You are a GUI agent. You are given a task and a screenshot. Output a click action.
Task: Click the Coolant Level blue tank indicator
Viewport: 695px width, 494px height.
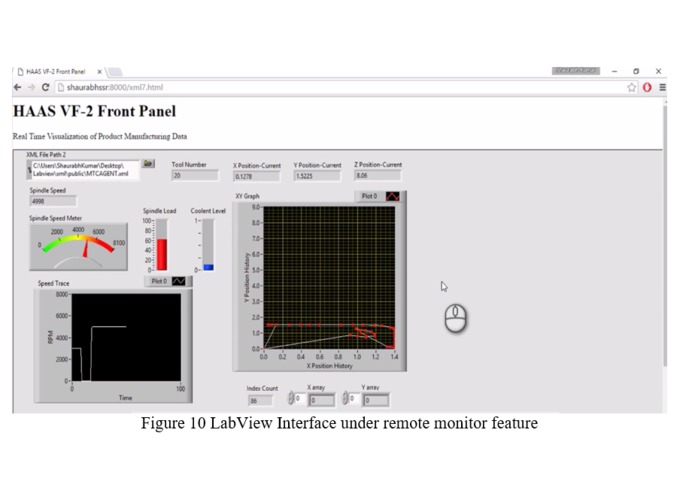208,267
